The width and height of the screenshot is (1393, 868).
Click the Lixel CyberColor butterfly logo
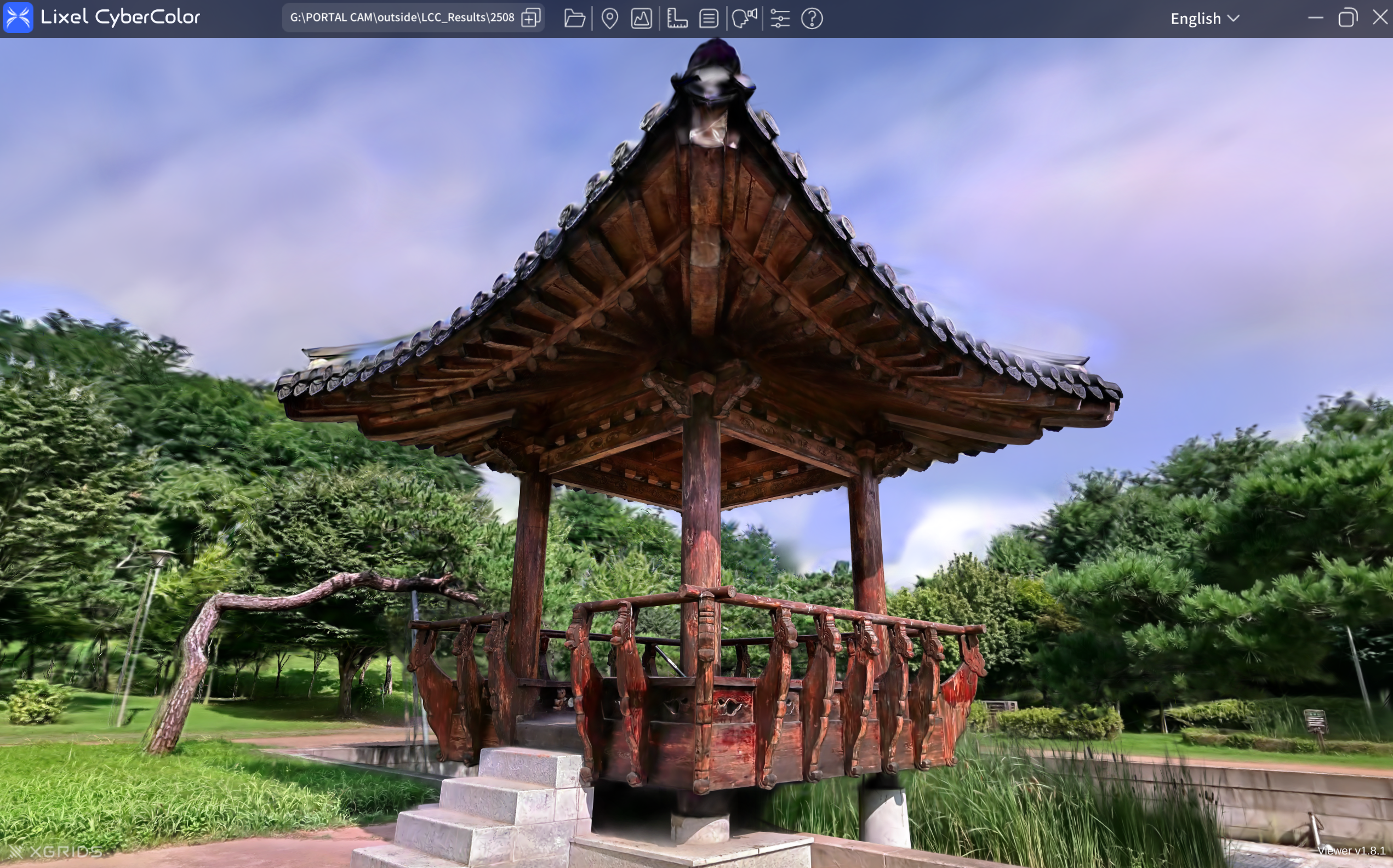pyautogui.click(x=18, y=17)
